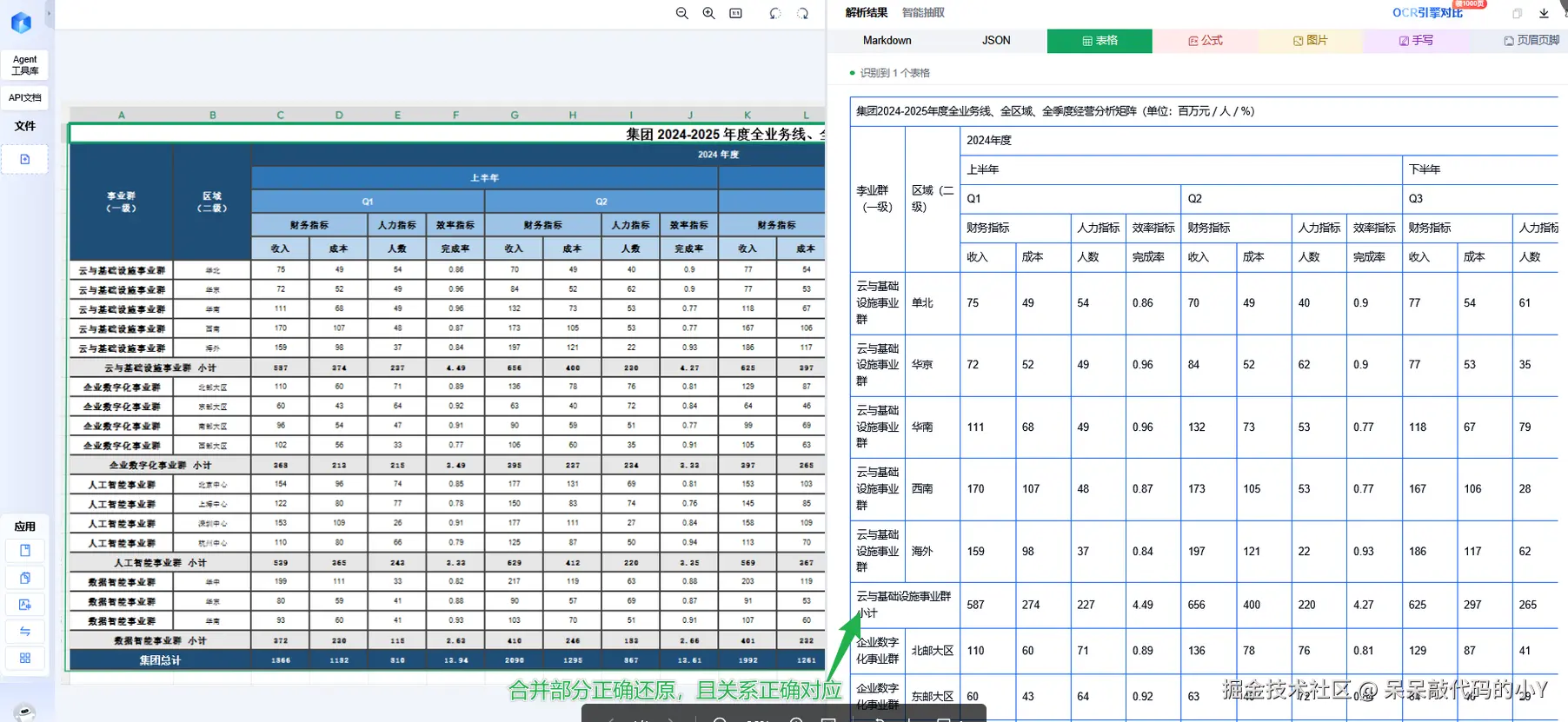Viewport: 1568px width, 722px height.
Task: Open the format conversion arrows icon
Action: 24,632
